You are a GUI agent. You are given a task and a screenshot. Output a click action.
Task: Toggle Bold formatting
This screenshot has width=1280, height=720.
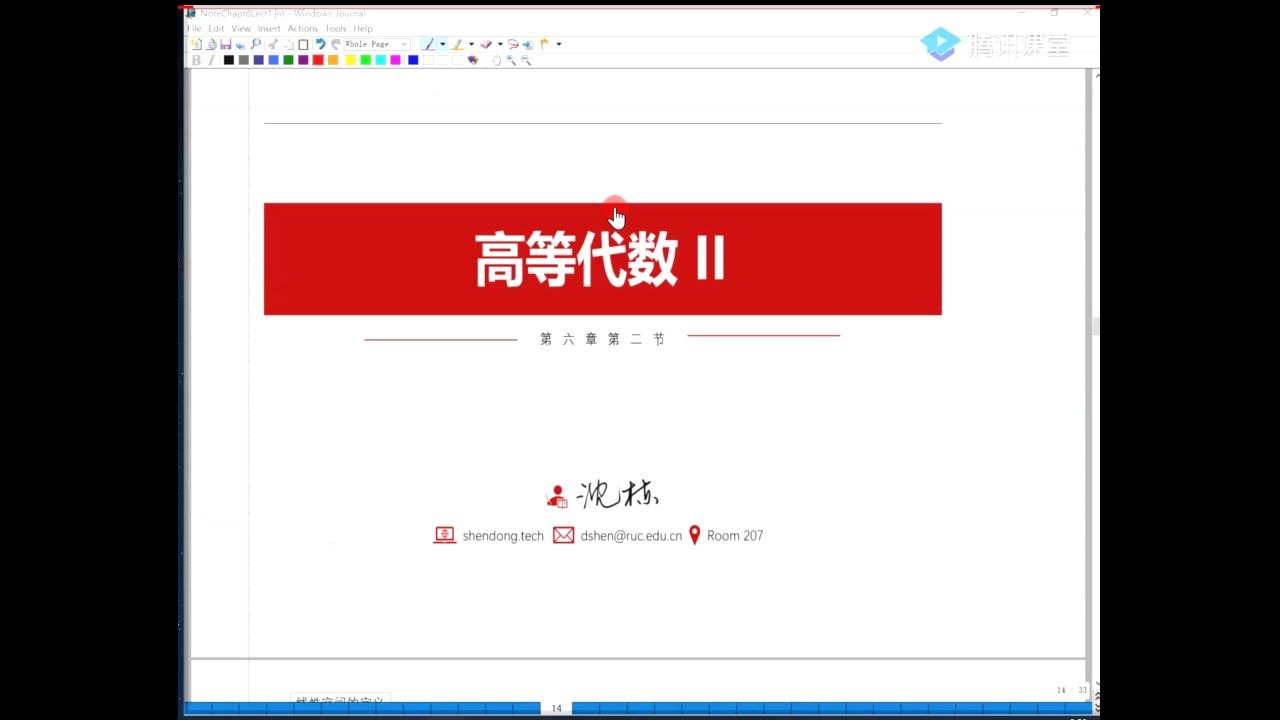coord(196,60)
